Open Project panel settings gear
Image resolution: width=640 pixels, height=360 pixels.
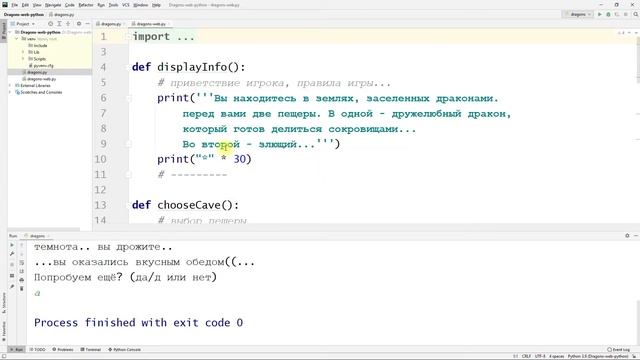click(79, 24)
